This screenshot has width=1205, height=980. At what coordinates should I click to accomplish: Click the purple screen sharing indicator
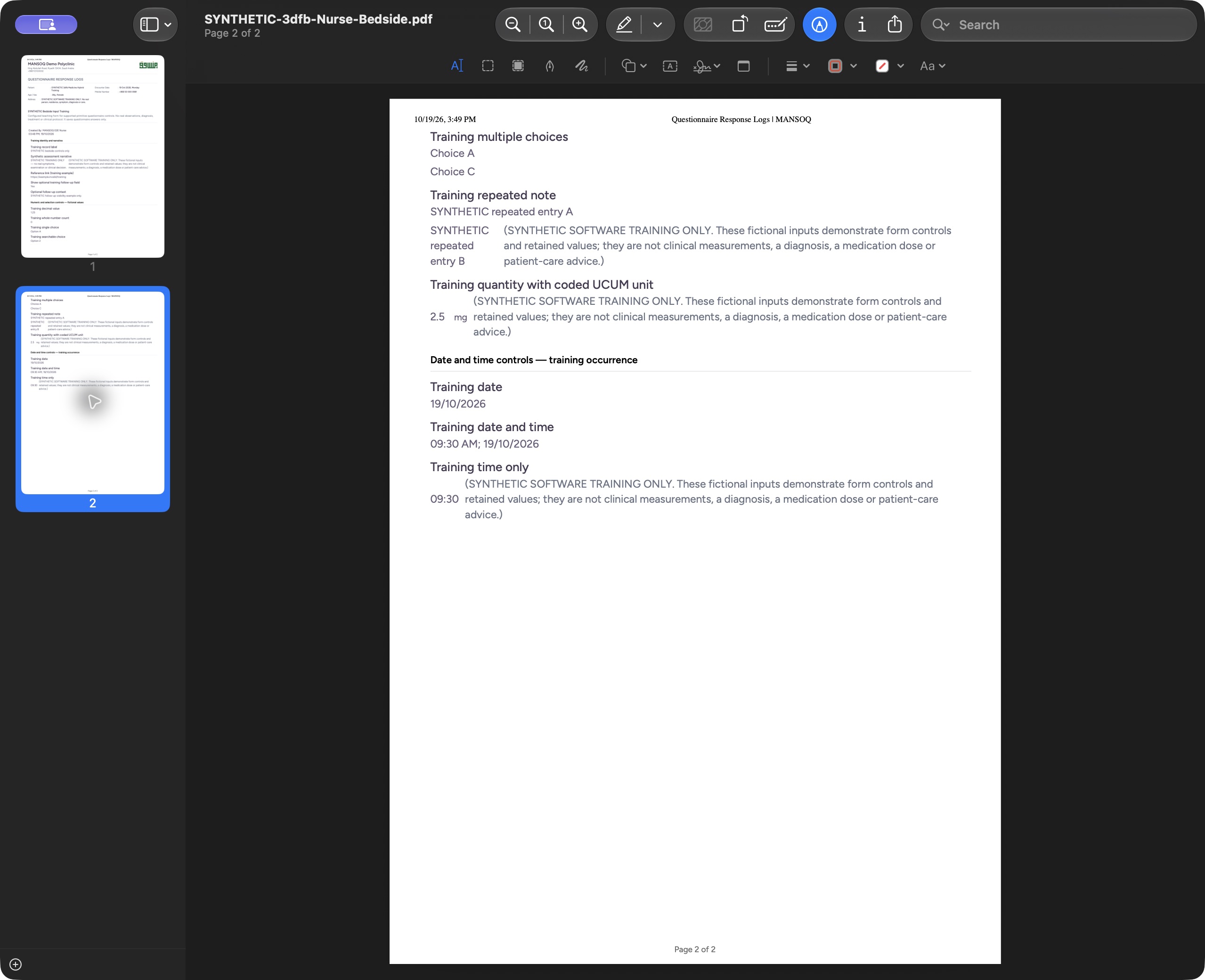pos(46,25)
